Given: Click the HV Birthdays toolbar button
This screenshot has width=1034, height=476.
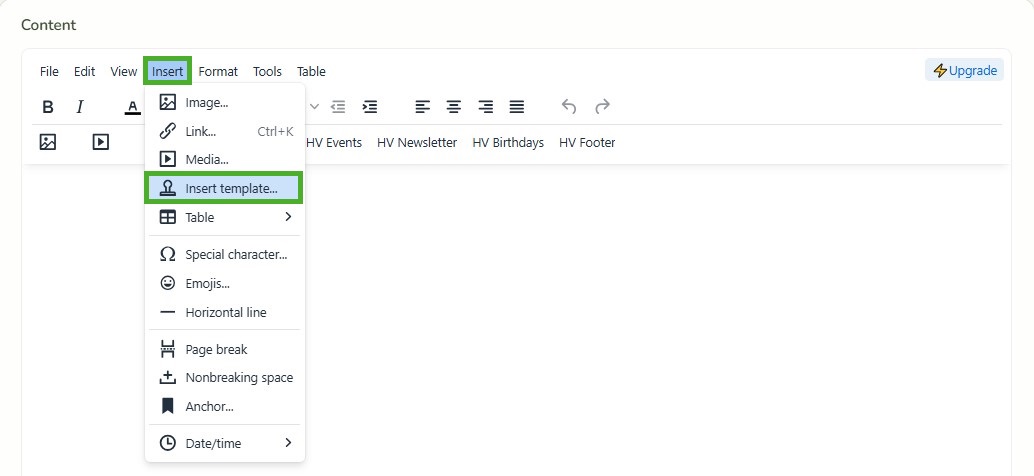Looking at the screenshot, I should pyautogui.click(x=508, y=142).
